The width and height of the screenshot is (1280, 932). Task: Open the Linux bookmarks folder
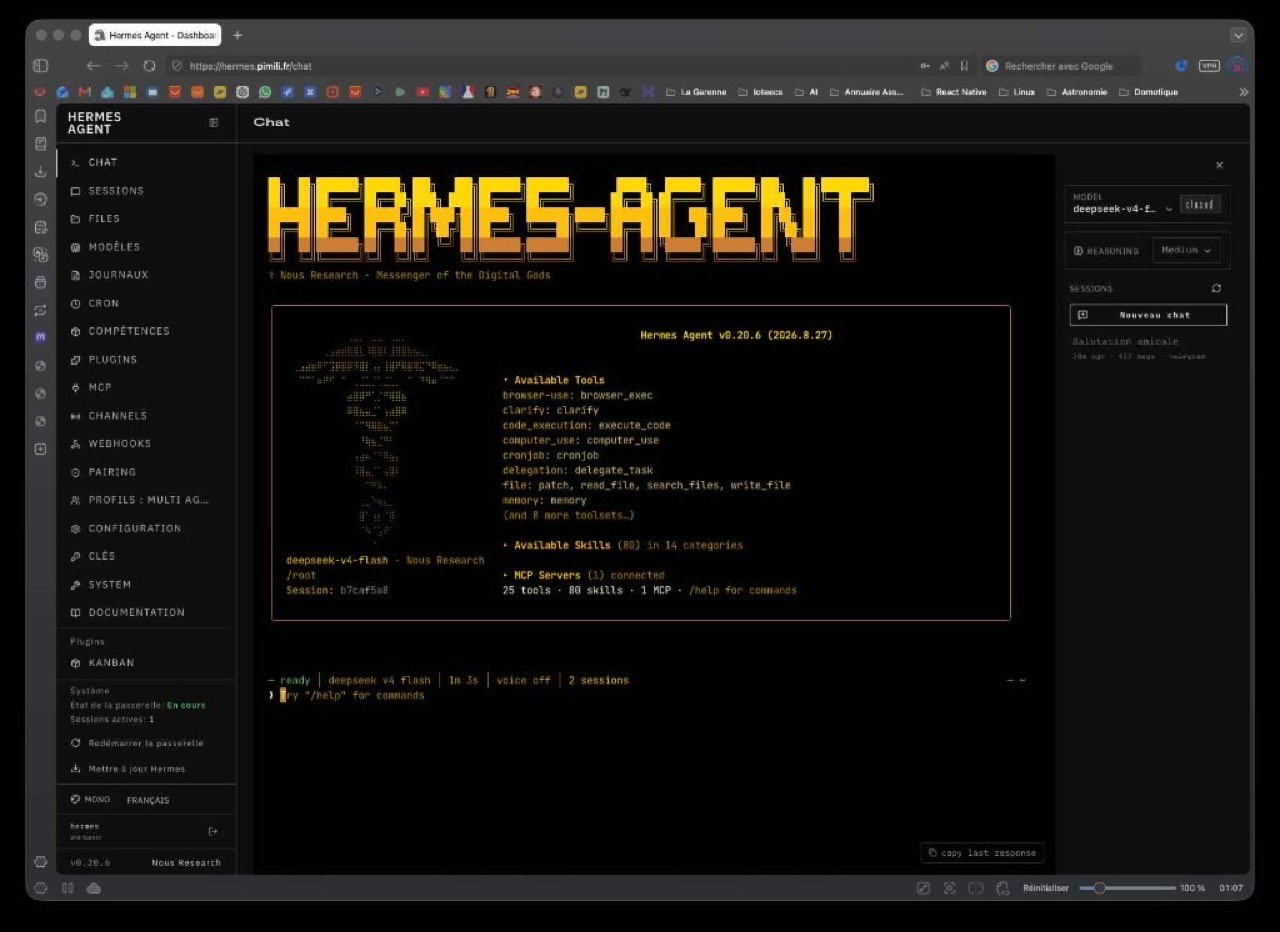1016,92
